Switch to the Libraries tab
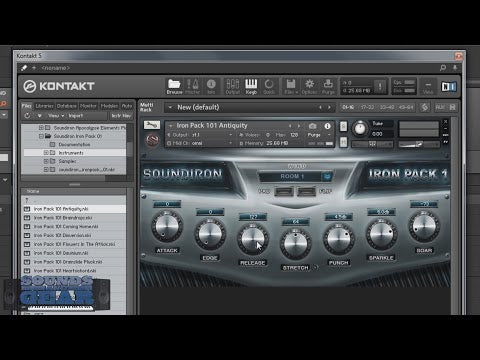The width and height of the screenshot is (480, 360). click(44, 106)
